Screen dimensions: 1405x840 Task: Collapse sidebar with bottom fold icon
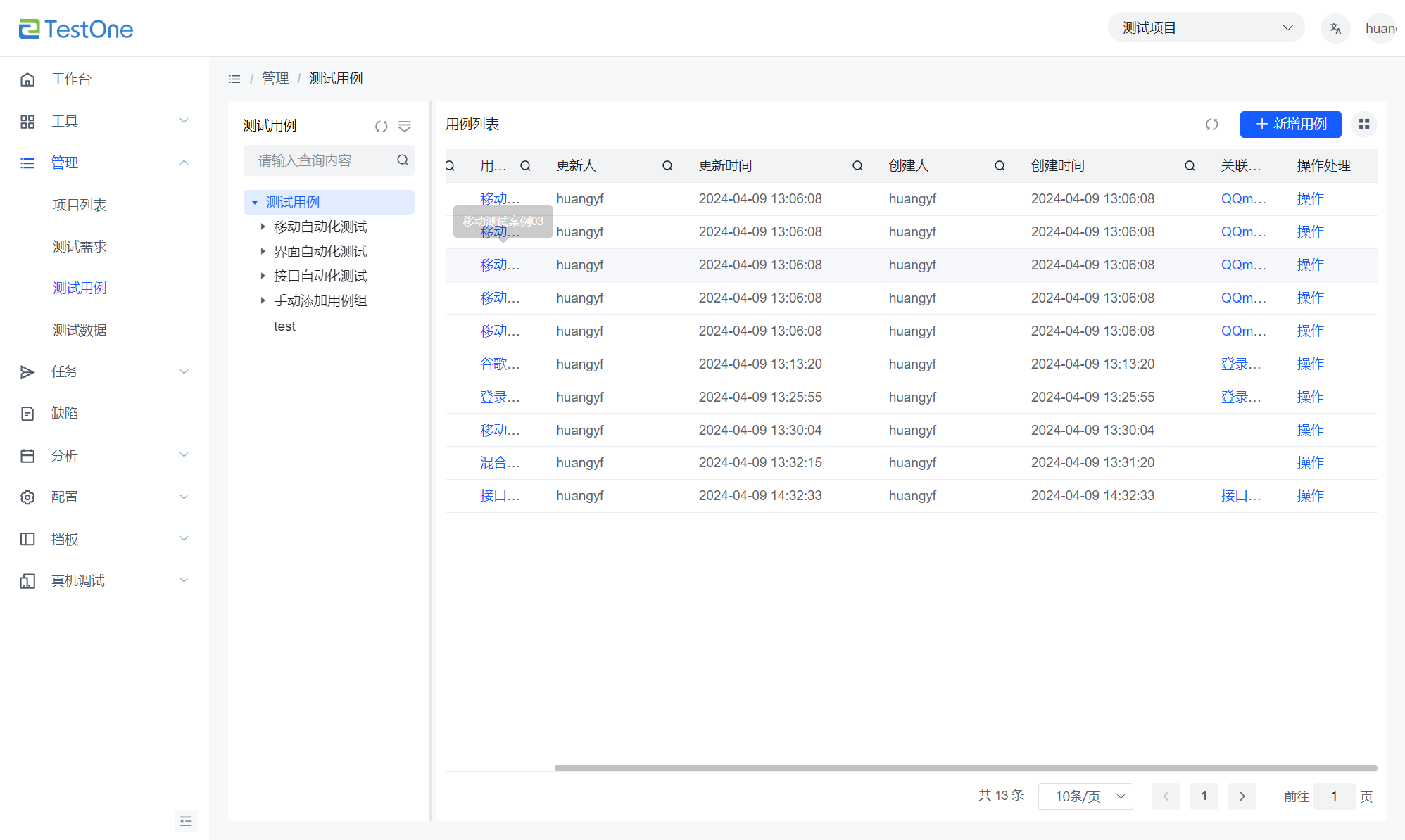coord(186,821)
